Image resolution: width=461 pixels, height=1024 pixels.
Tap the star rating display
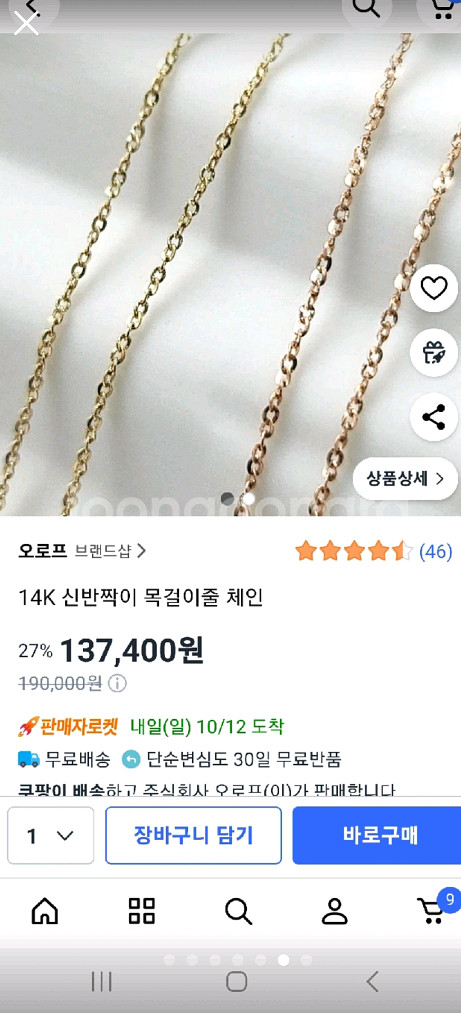point(354,552)
